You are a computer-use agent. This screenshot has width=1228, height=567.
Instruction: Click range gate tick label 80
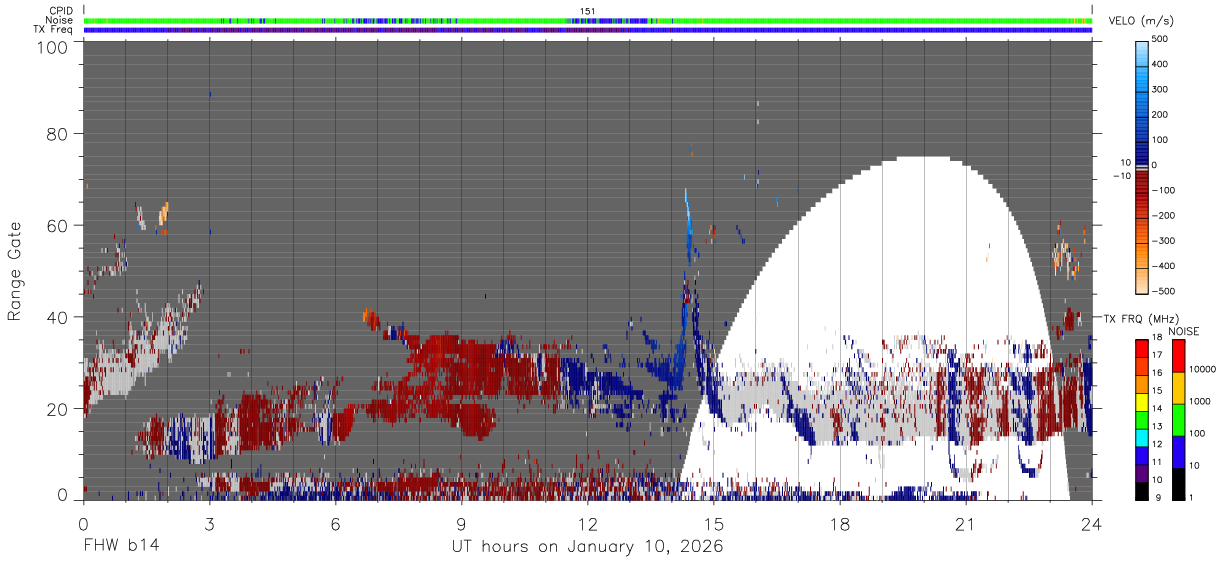coord(59,133)
